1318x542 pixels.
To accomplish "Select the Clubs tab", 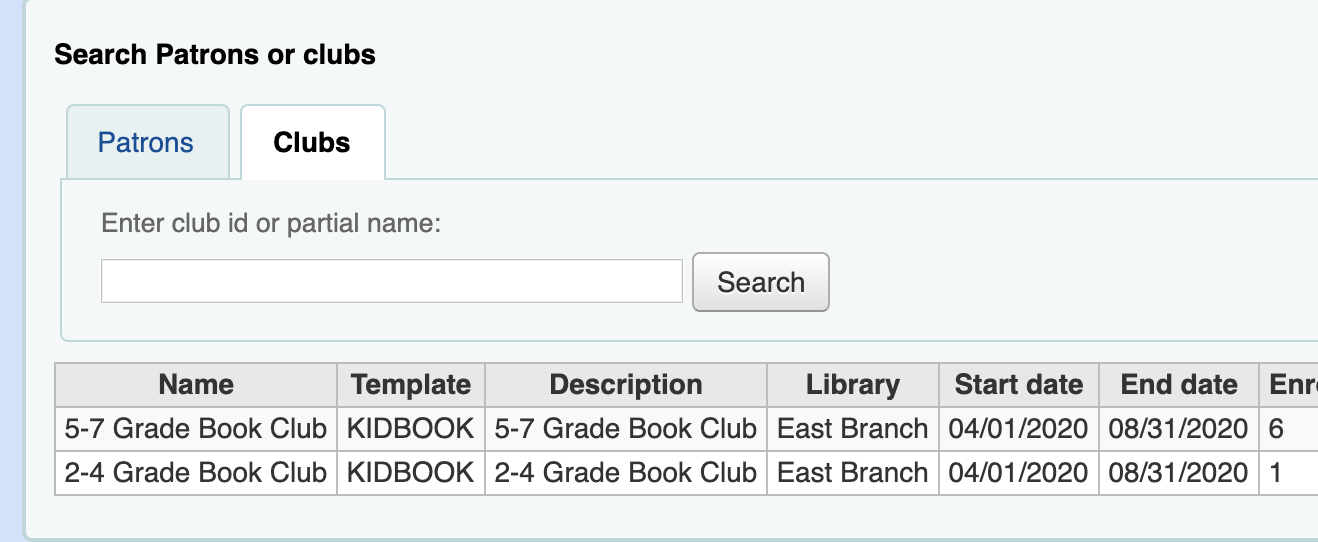I will (312, 142).
